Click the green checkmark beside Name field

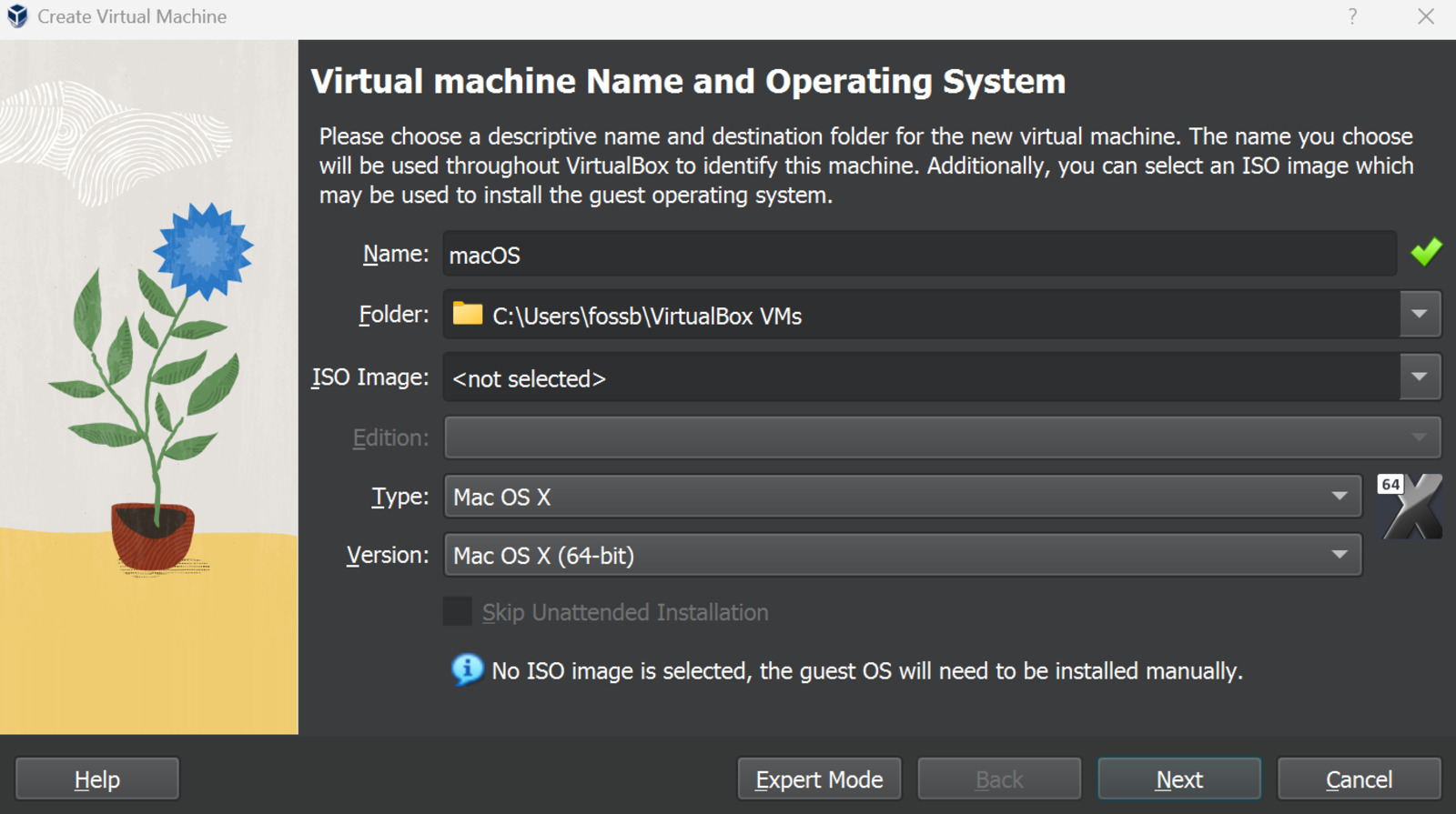point(1426,252)
